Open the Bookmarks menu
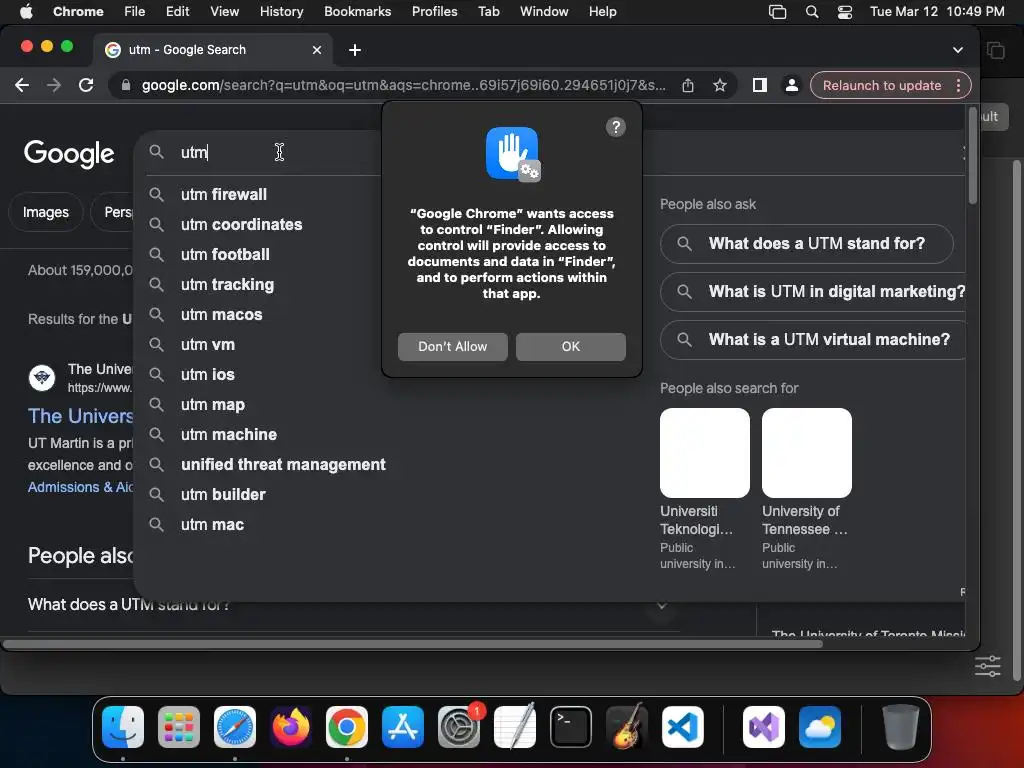1024x768 pixels. pos(357,12)
